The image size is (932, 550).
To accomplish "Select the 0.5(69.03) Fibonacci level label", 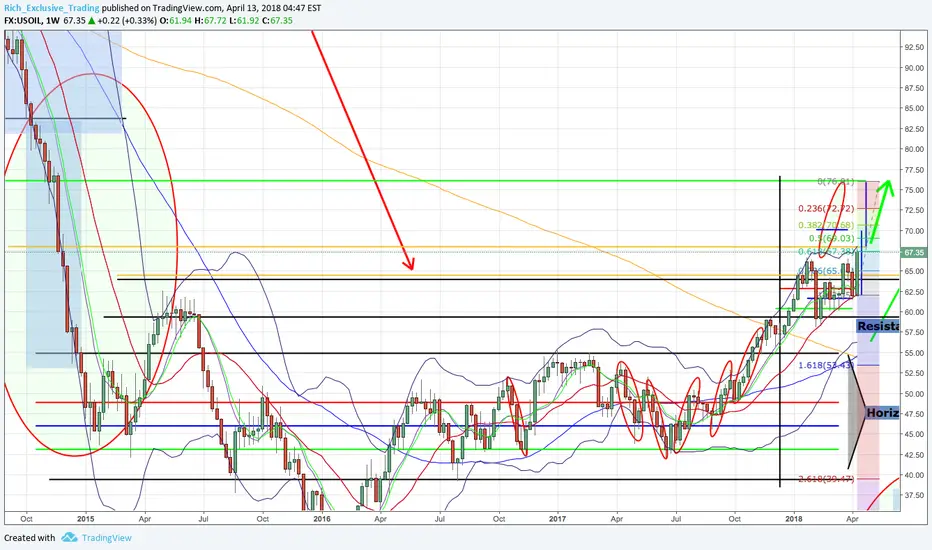I will tap(832, 238).
